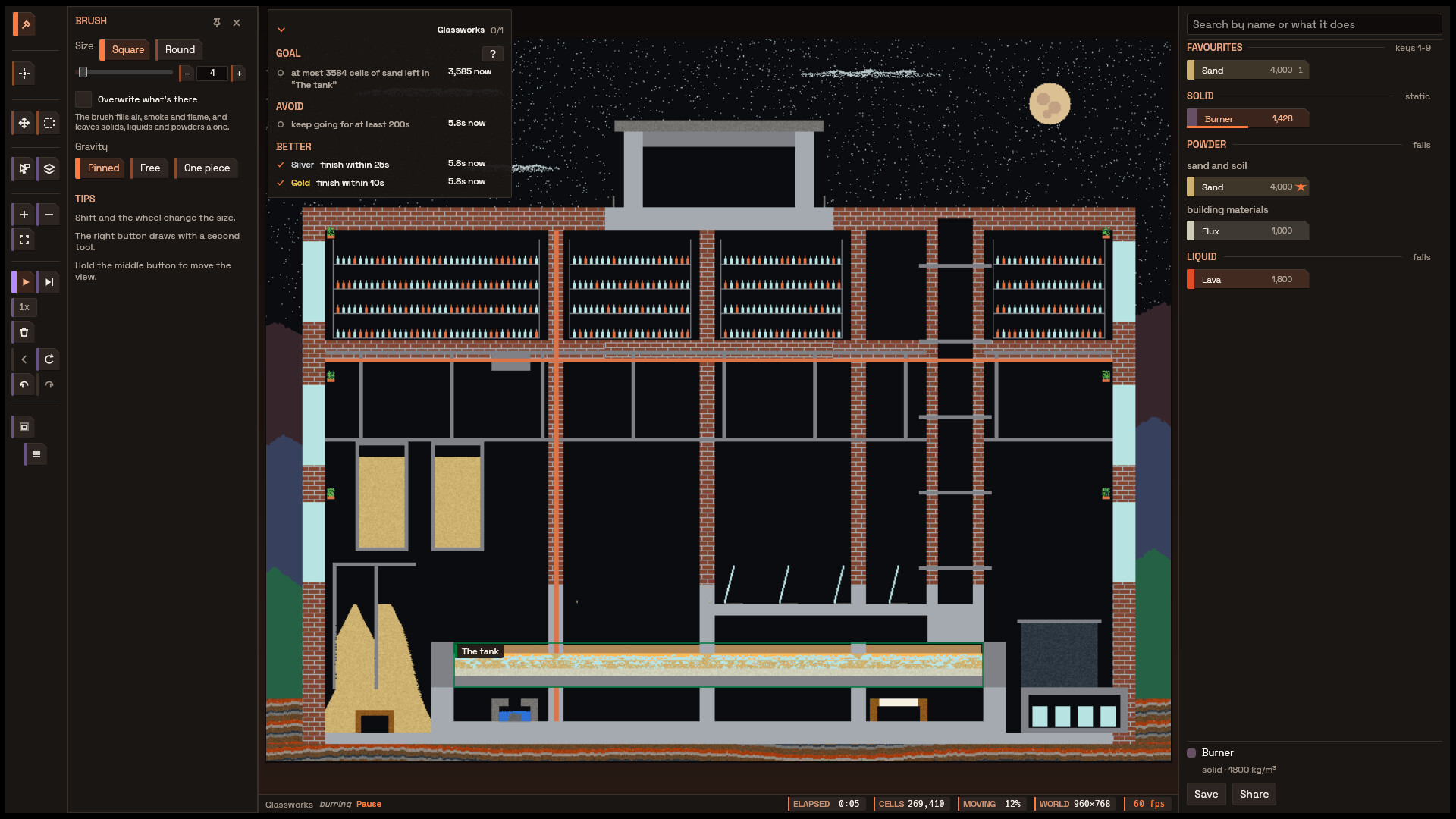This screenshot has height=819, width=1456.
Task: Enable Overwrite what's there checkbox
Action: (83, 99)
